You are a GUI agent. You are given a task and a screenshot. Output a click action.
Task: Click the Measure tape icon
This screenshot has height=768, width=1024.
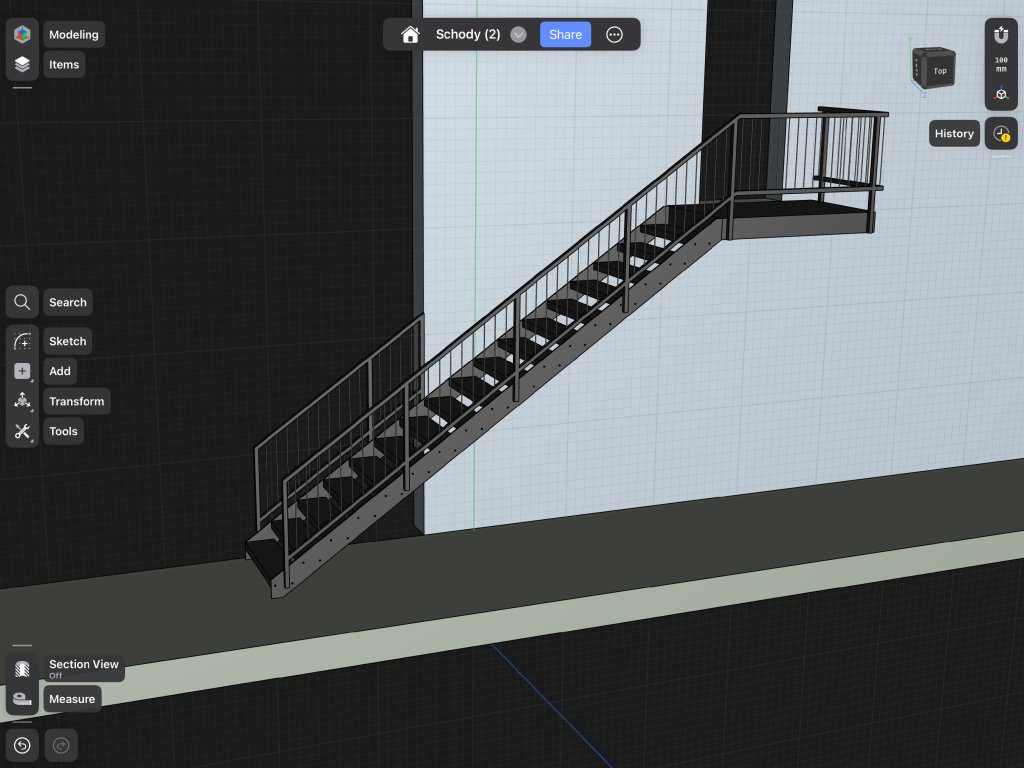(x=22, y=699)
